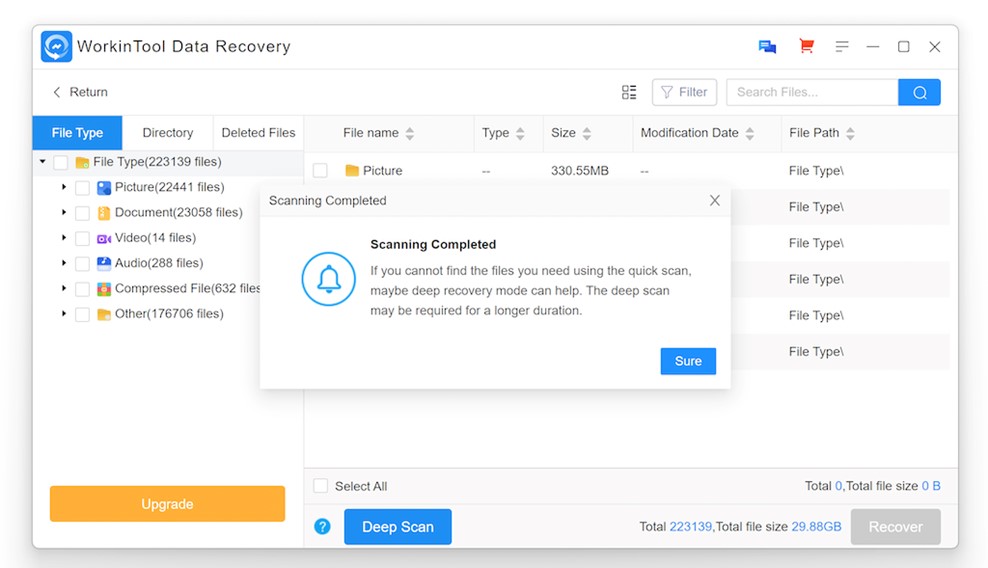This screenshot has height=568, width=988.
Task: Go back with Return
Action: (80, 92)
